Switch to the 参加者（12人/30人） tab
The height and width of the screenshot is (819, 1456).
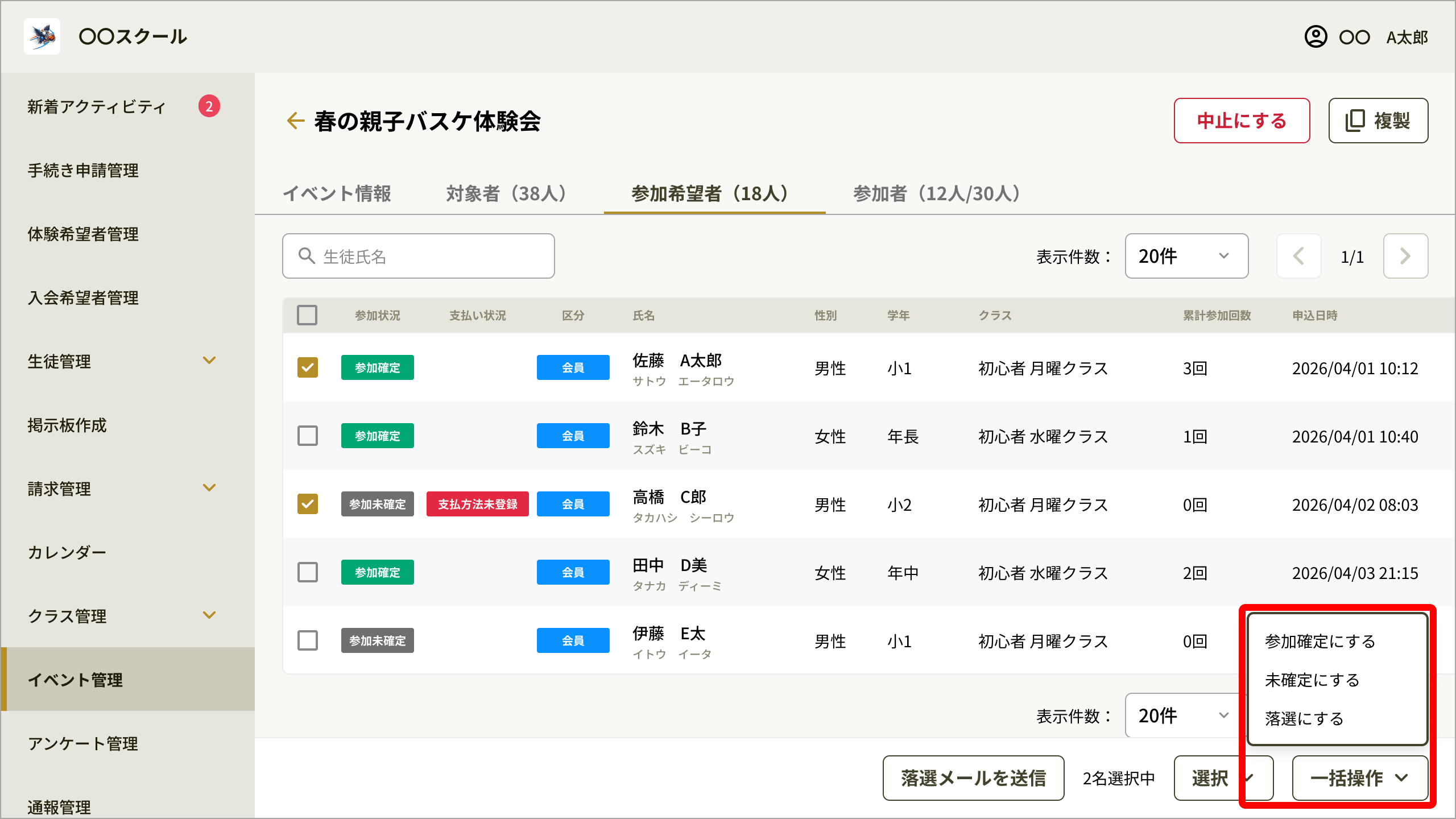(x=937, y=193)
